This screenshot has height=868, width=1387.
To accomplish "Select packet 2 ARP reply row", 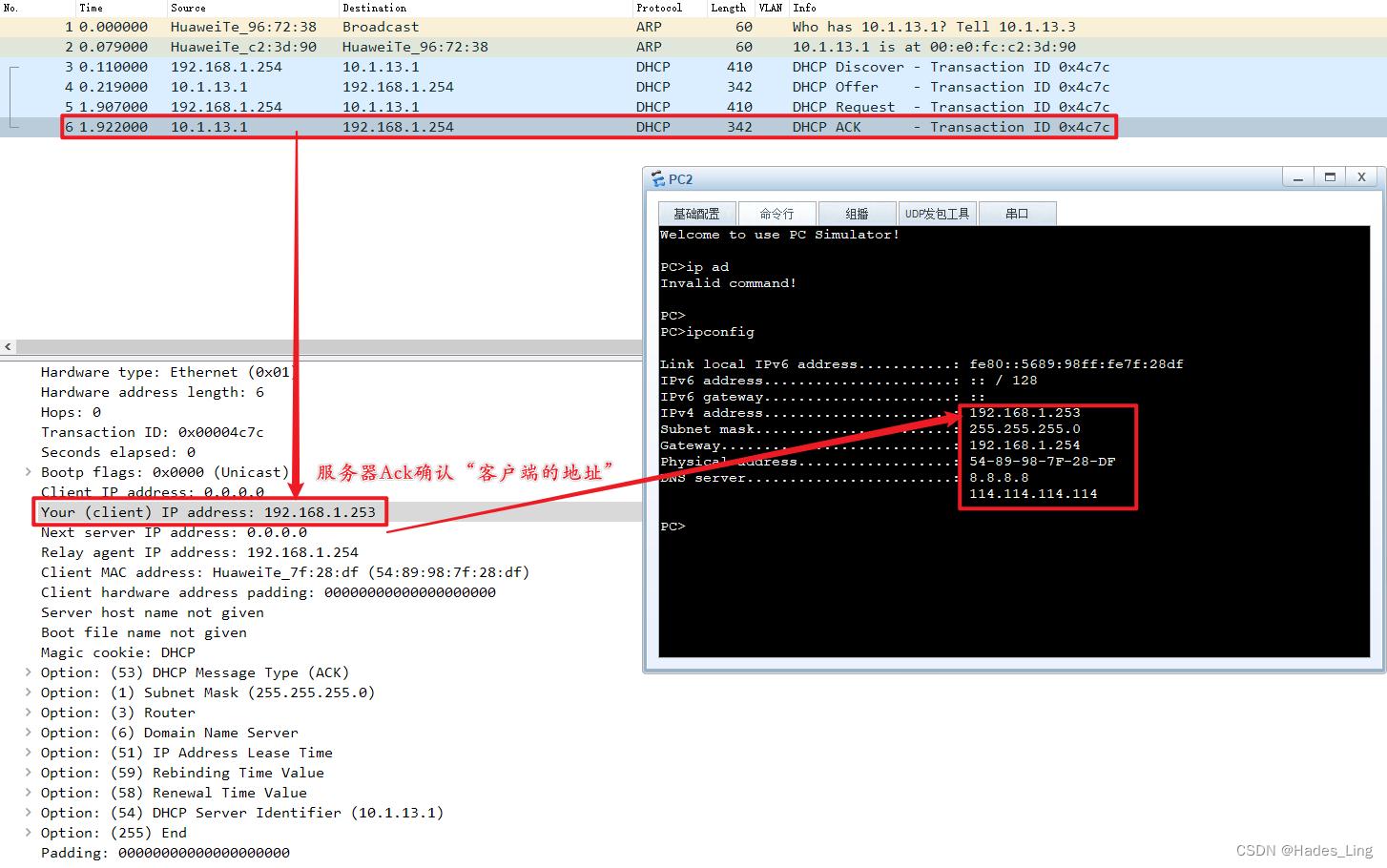I will 693,47.
